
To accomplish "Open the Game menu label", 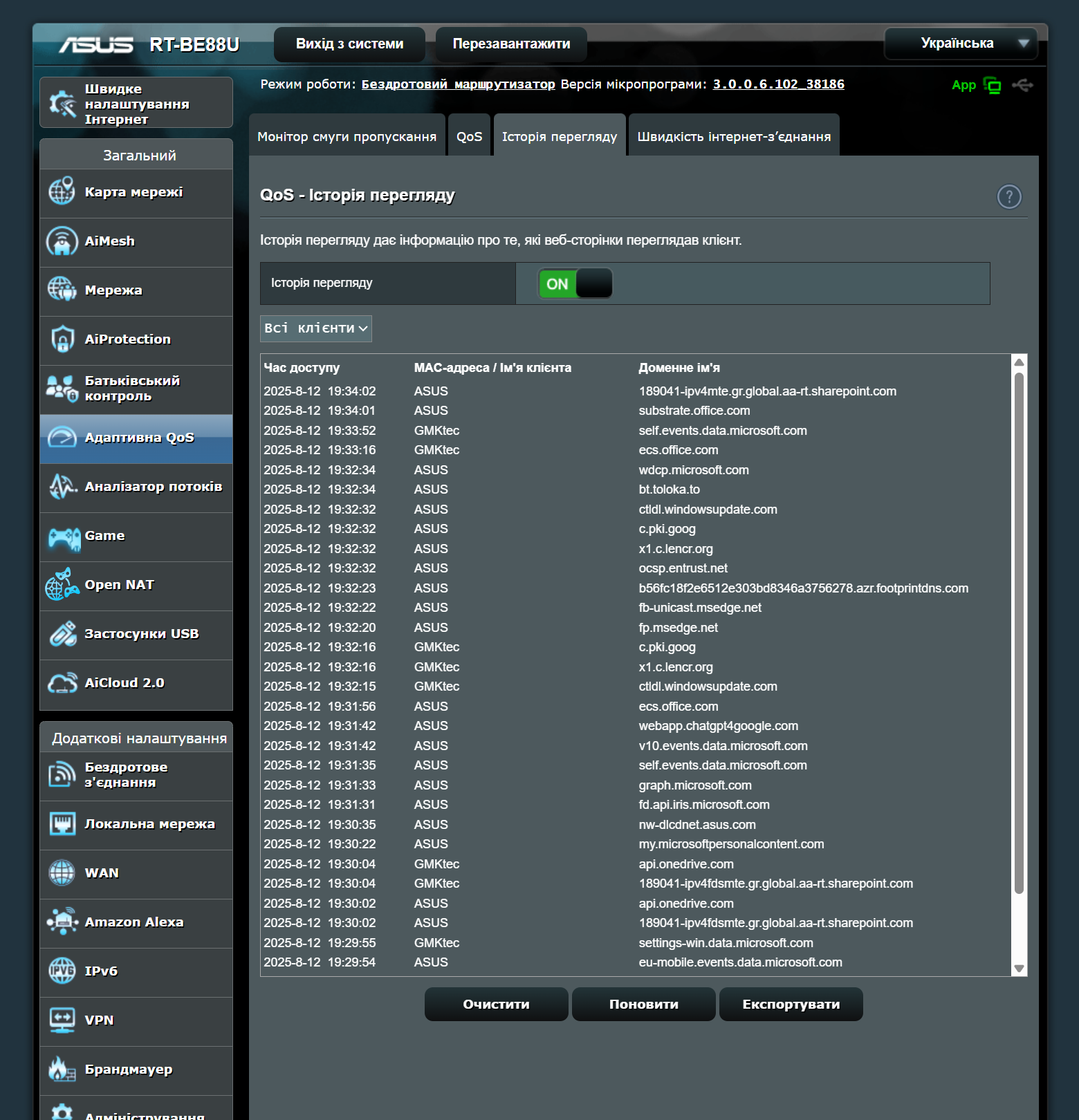I will [105, 536].
